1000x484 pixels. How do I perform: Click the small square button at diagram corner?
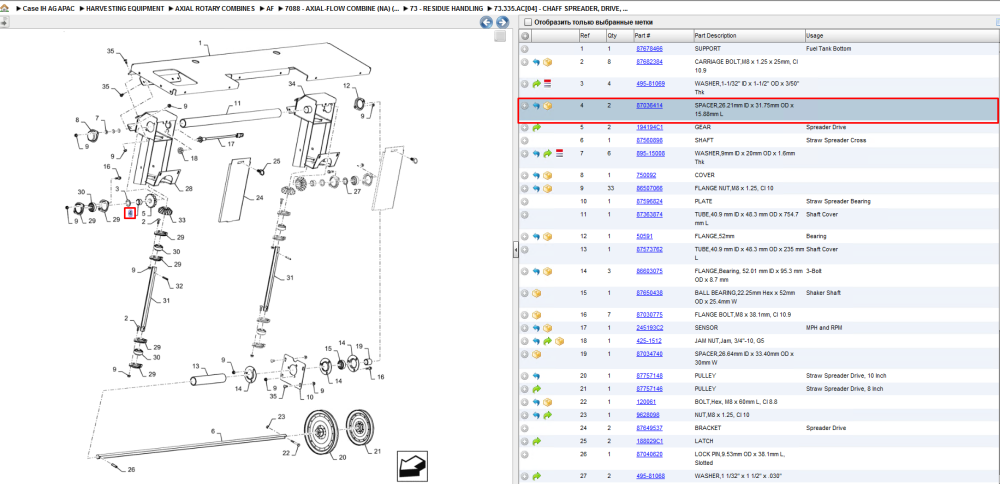[501, 37]
